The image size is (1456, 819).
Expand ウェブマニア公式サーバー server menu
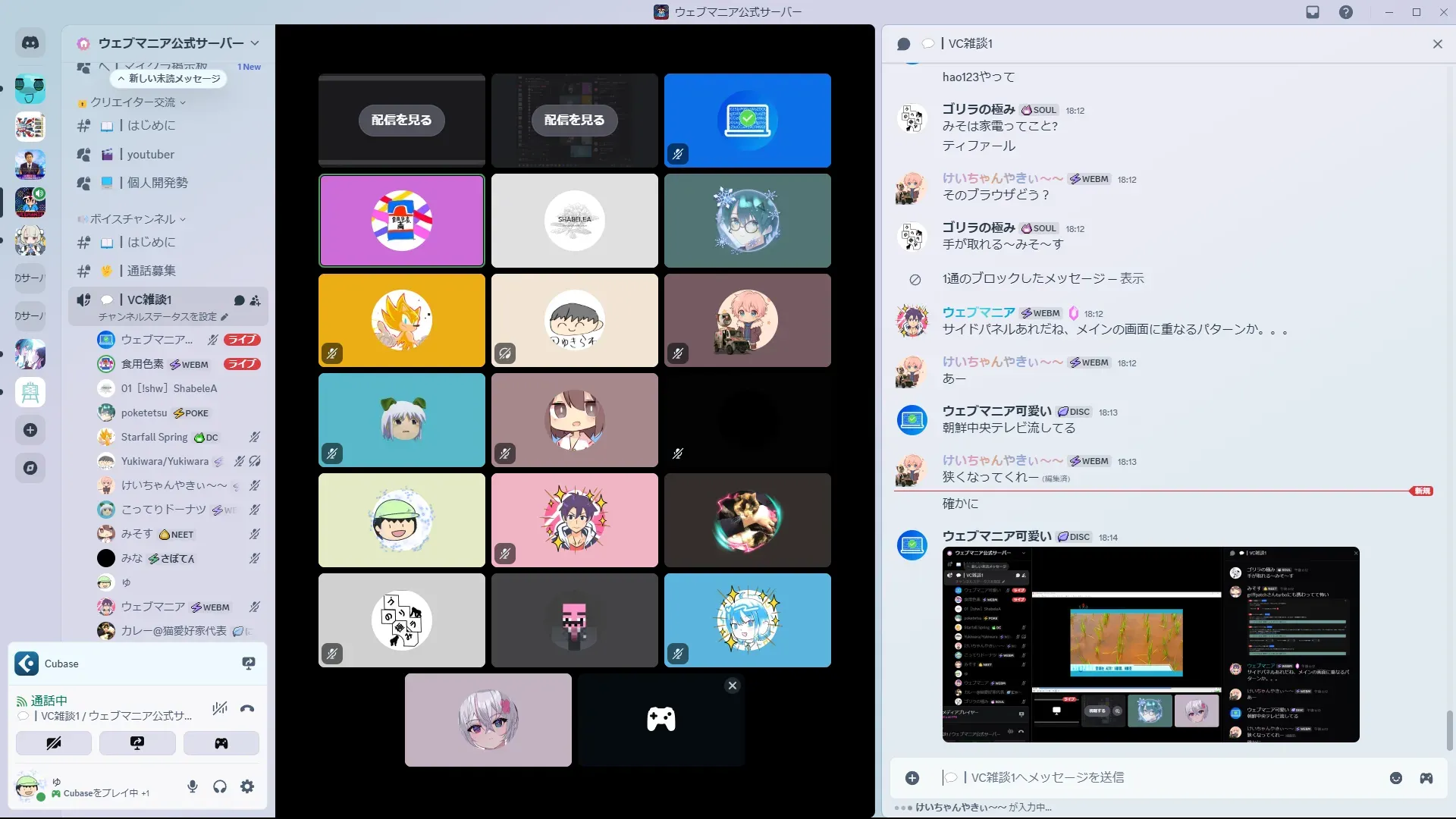click(x=171, y=43)
